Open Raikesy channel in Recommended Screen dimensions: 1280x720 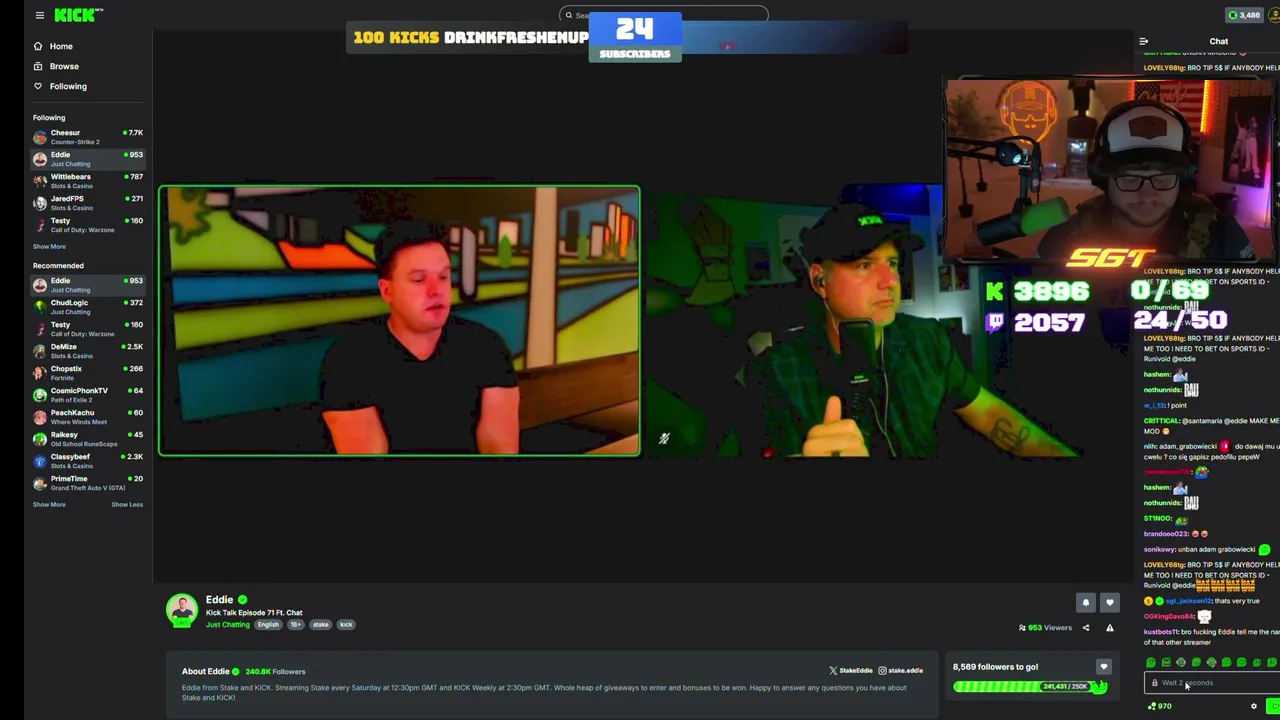pos(88,439)
